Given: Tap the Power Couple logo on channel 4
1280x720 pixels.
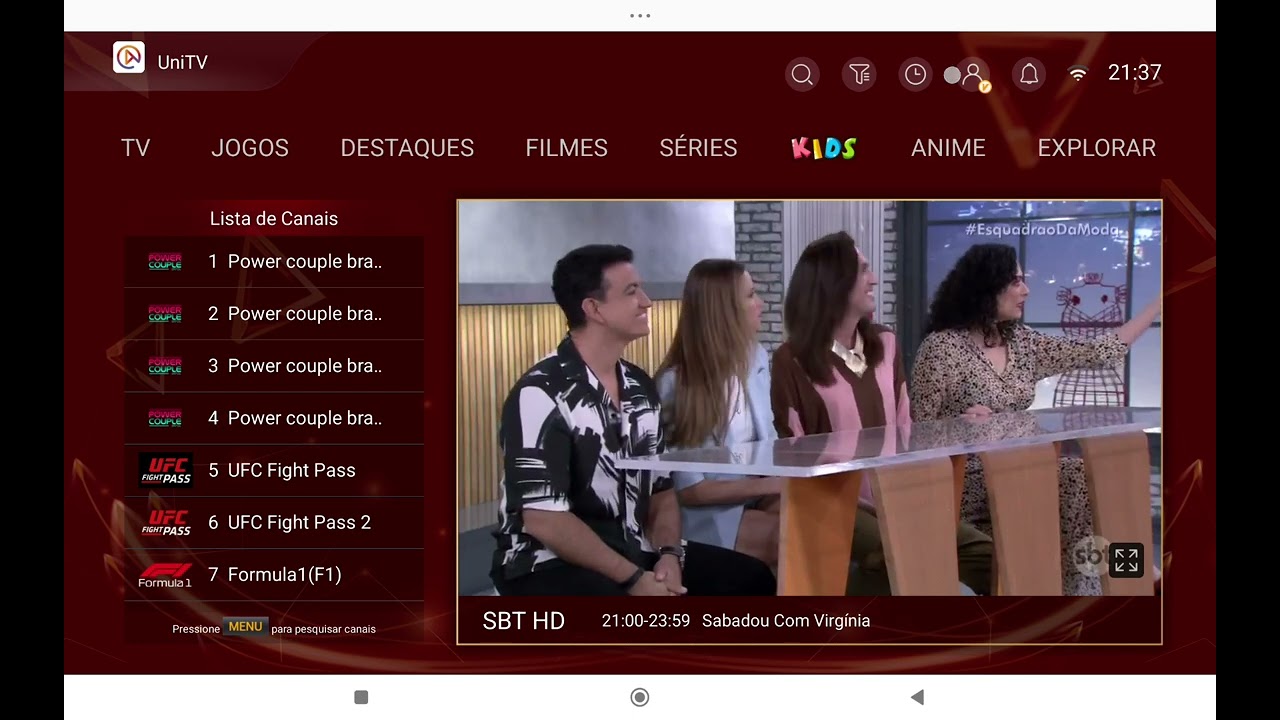Looking at the screenshot, I should coord(165,418).
